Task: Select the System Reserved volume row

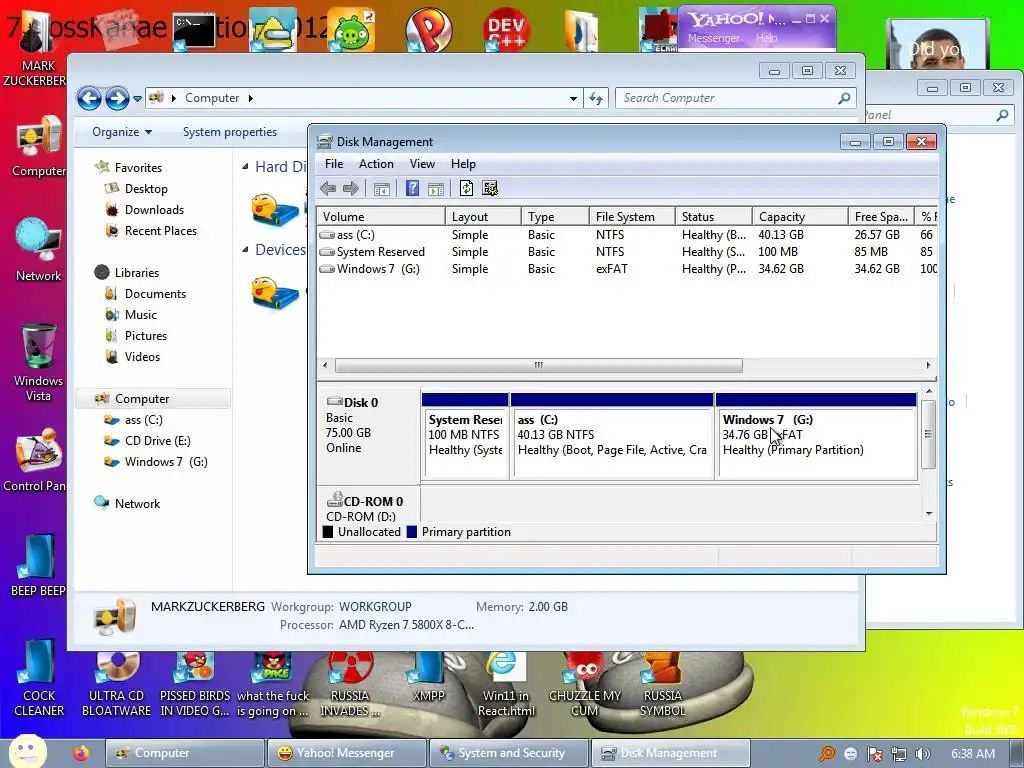Action: pyautogui.click(x=627, y=251)
